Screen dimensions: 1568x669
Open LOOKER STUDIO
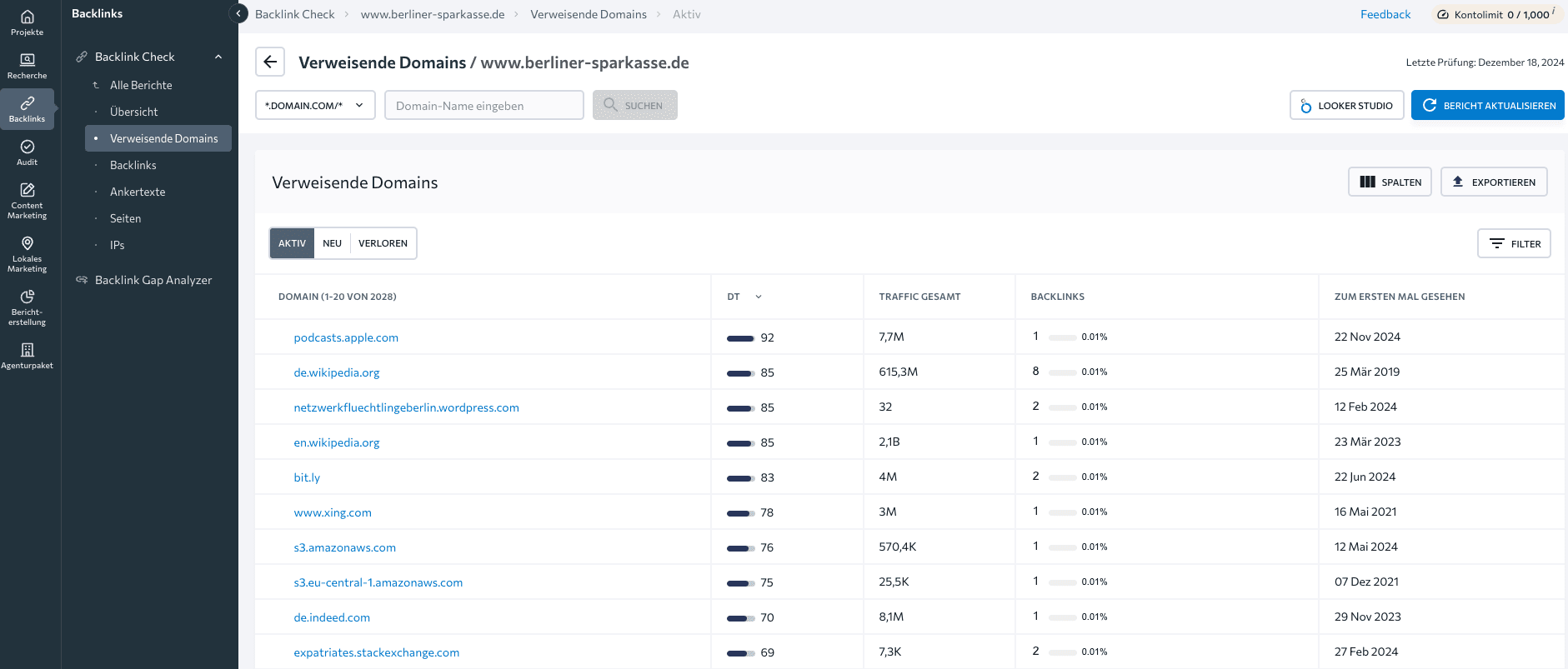coord(1347,105)
